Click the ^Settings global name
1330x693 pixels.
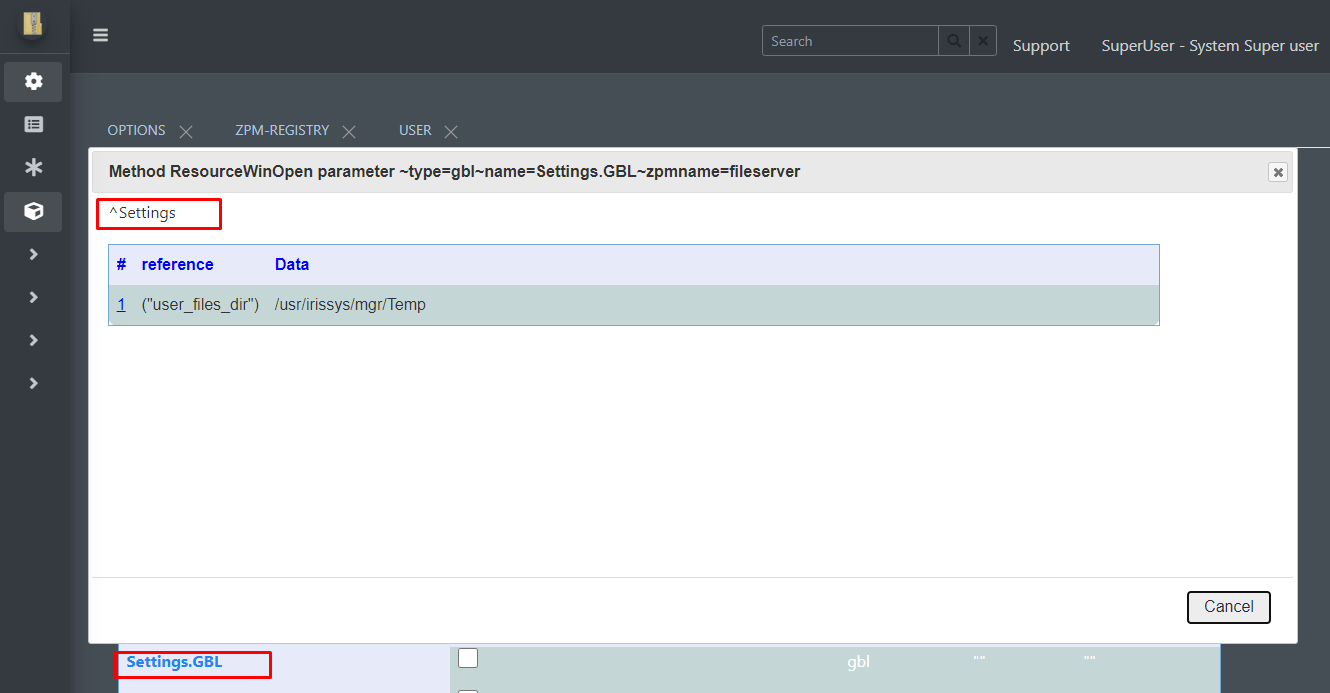click(142, 213)
